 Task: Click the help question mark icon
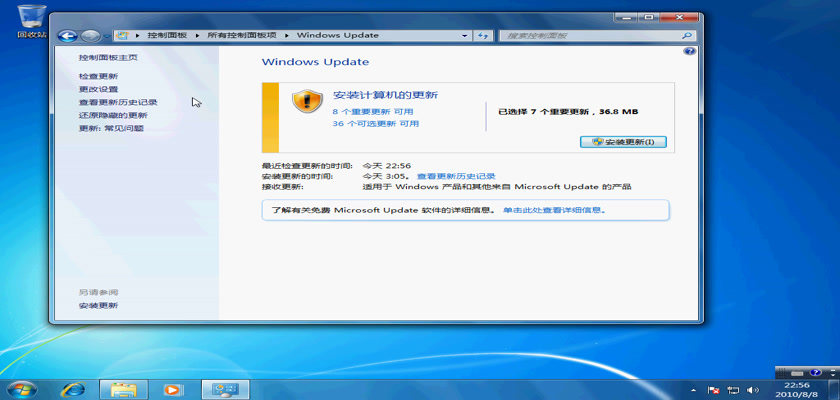689,51
